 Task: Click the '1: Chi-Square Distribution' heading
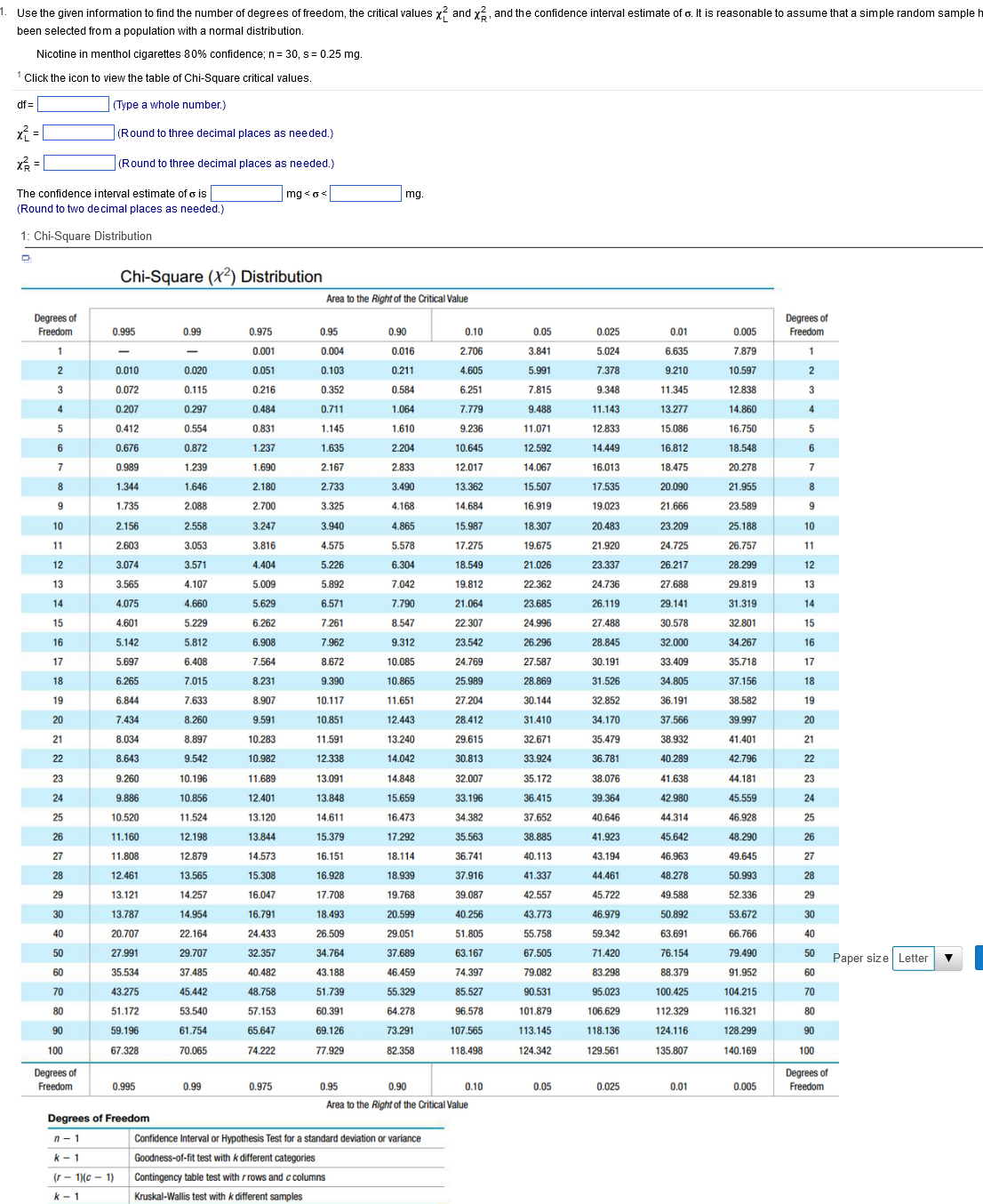(86, 236)
